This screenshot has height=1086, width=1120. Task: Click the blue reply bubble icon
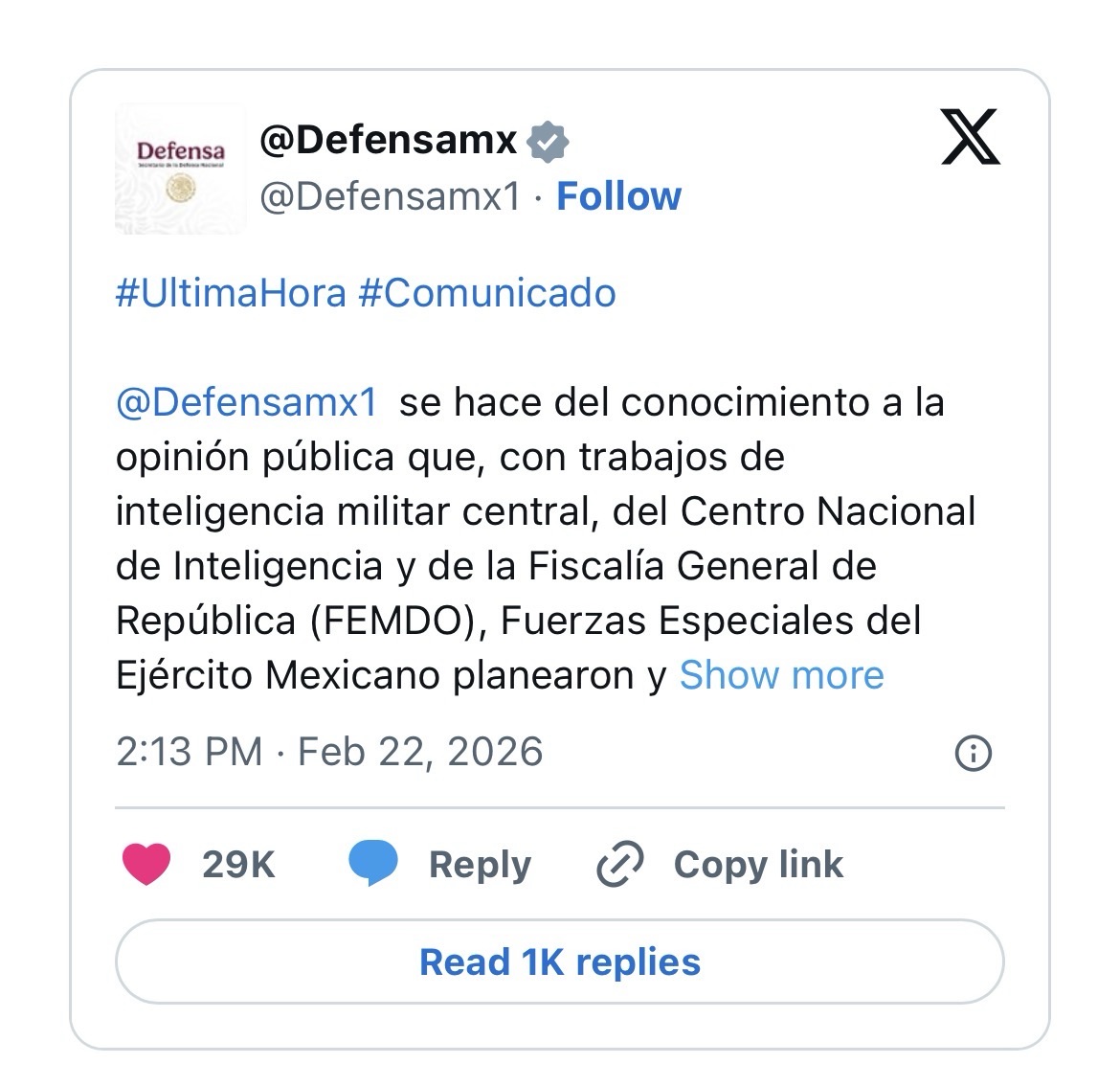372,863
